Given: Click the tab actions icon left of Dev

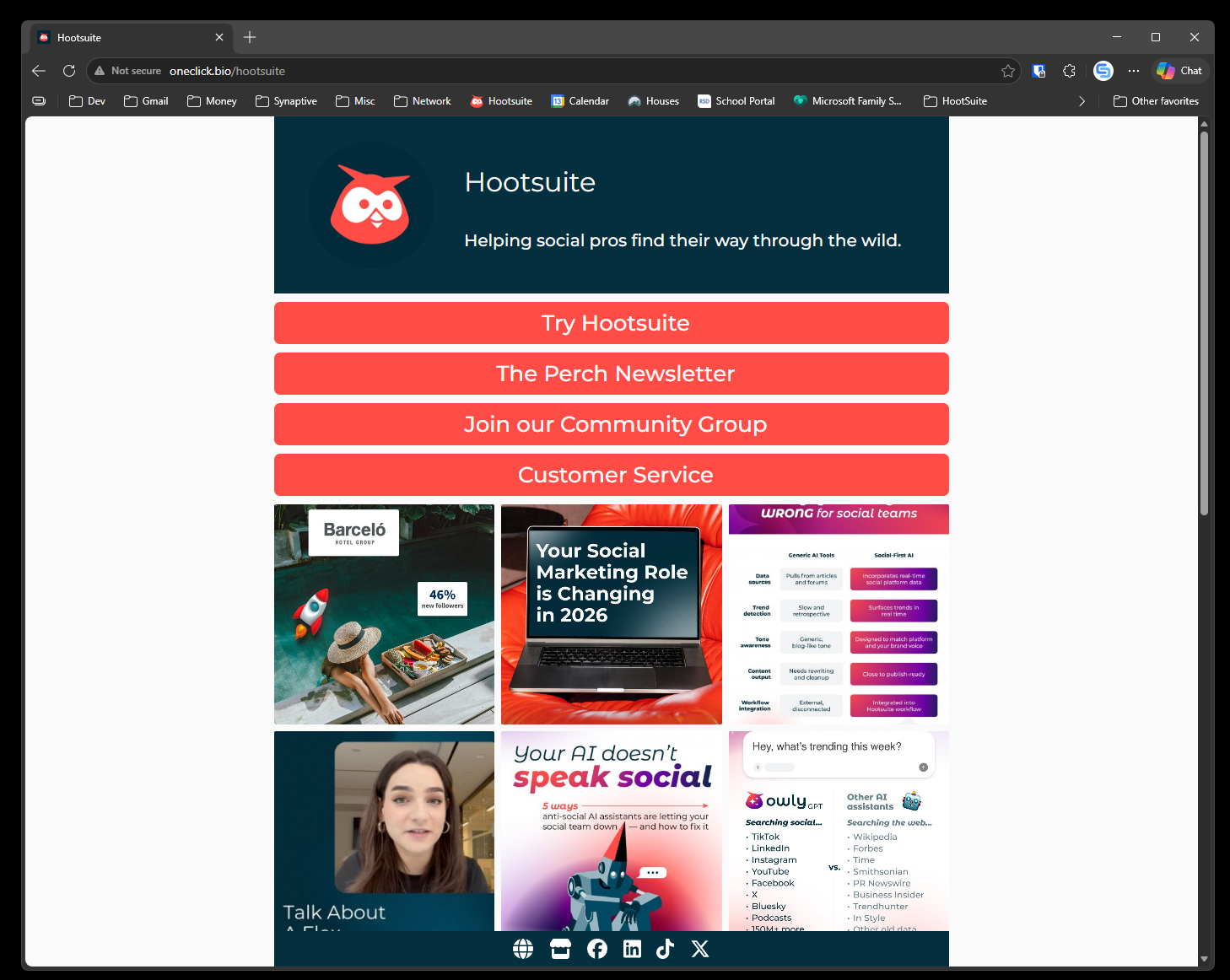Looking at the screenshot, I should click(x=39, y=101).
